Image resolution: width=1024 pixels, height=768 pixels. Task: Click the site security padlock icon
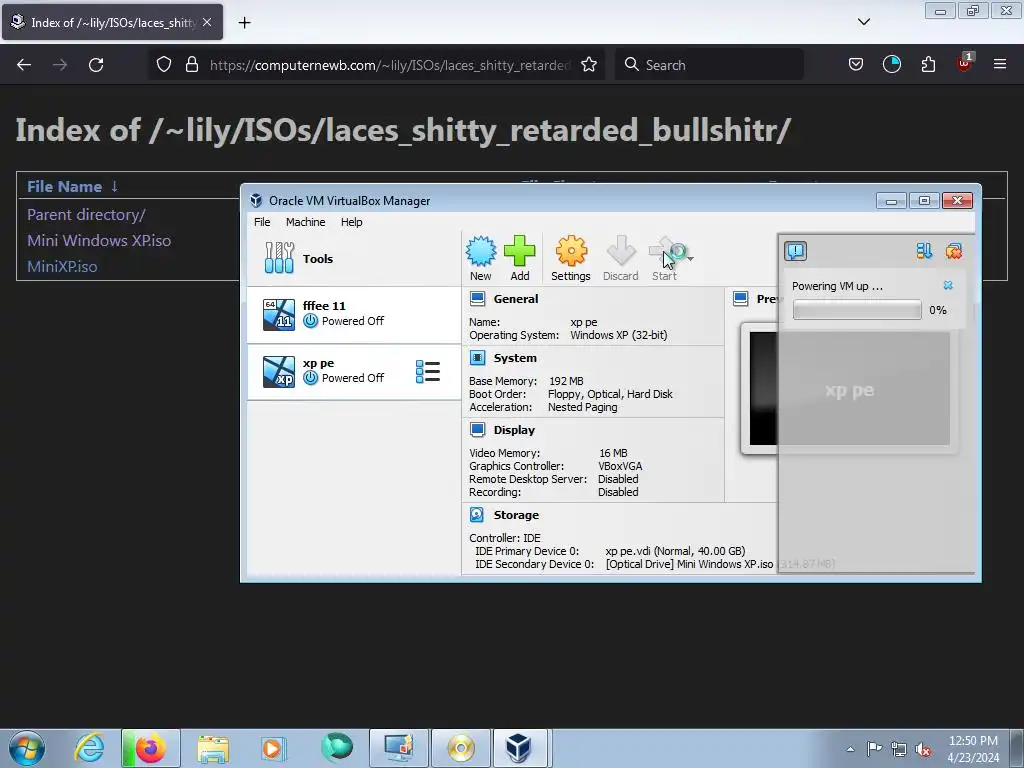[x=191, y=65]
